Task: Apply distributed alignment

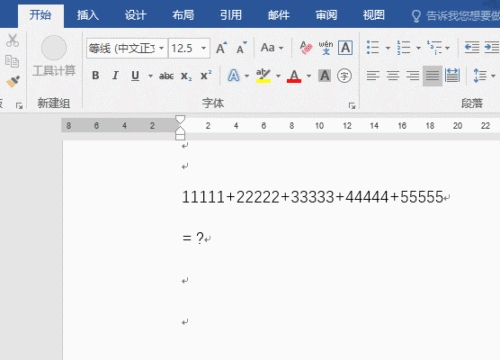Action: pyautogui.click(x=452, y=76)
